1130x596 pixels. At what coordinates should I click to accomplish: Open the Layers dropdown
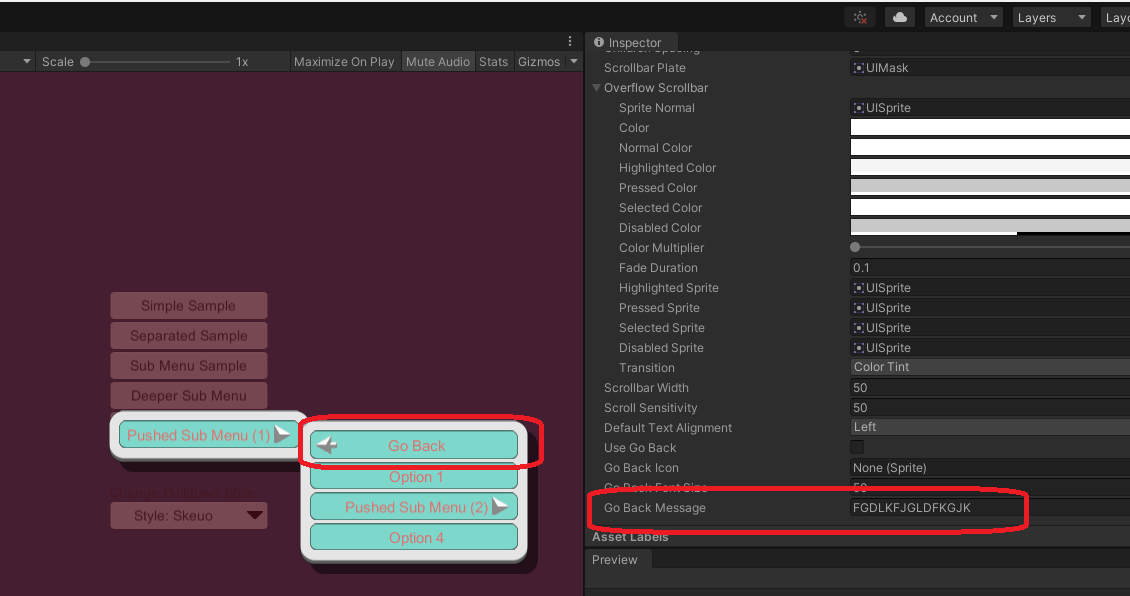pos(1051,17)
